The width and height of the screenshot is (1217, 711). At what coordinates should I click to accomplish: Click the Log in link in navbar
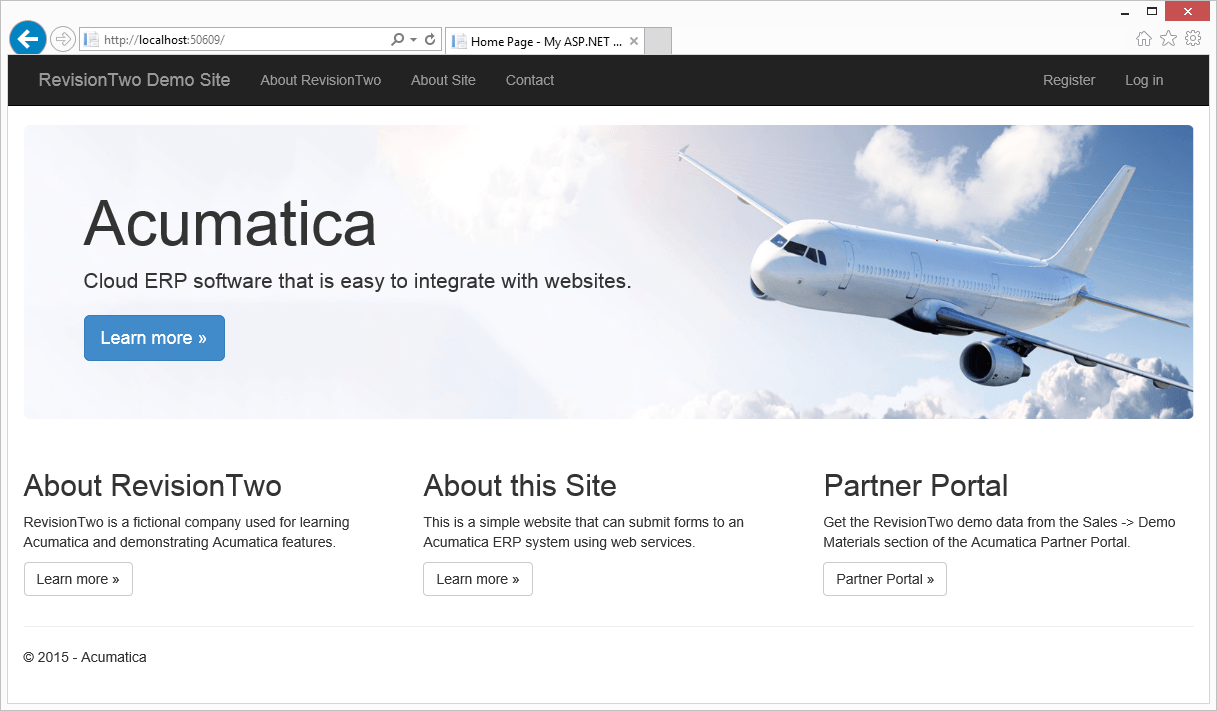(1144, 80)
